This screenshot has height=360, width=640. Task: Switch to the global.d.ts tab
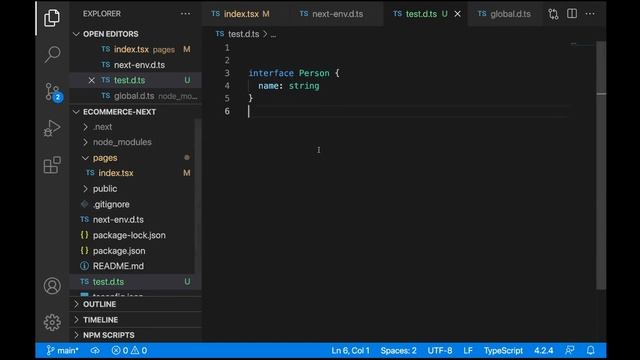pos(504,14)
